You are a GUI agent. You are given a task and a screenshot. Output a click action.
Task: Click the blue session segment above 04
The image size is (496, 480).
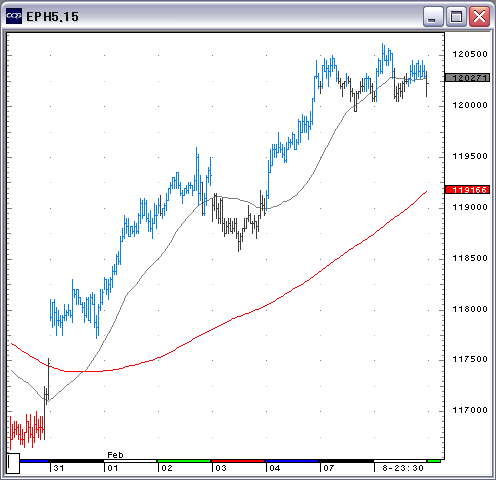point(292,461)
